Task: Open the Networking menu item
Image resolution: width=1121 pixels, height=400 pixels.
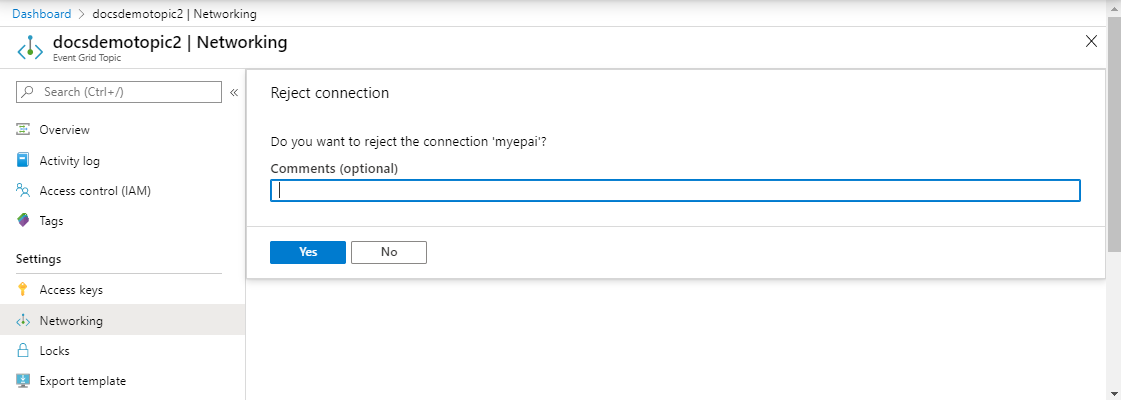Action: point(71,321)
